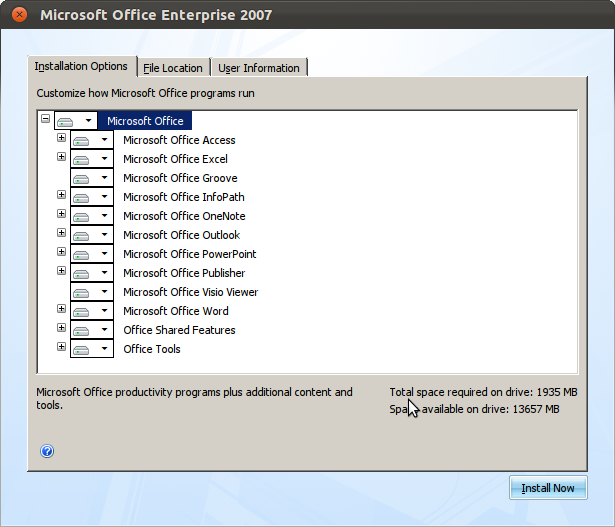Expand the Microsoft Office Outlook node
Viewport: 615px width, 527px height.
pos(61,233)
